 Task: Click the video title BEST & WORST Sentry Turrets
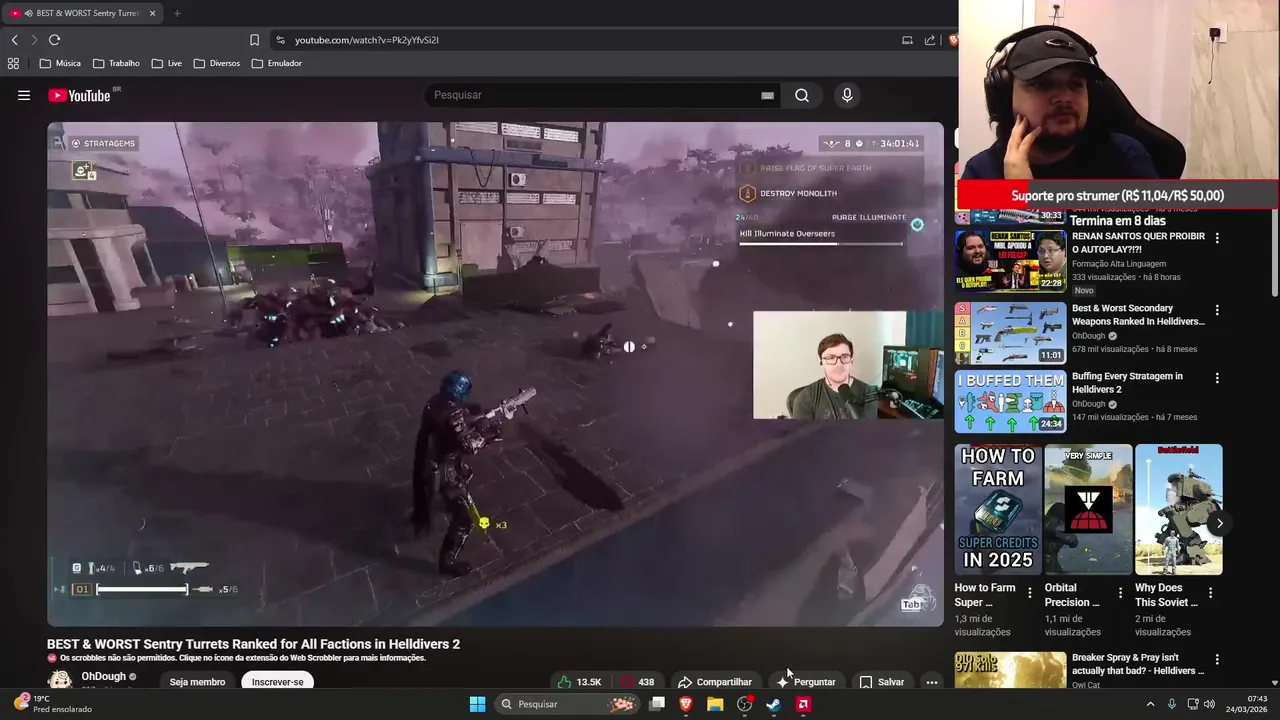[253, 644]
